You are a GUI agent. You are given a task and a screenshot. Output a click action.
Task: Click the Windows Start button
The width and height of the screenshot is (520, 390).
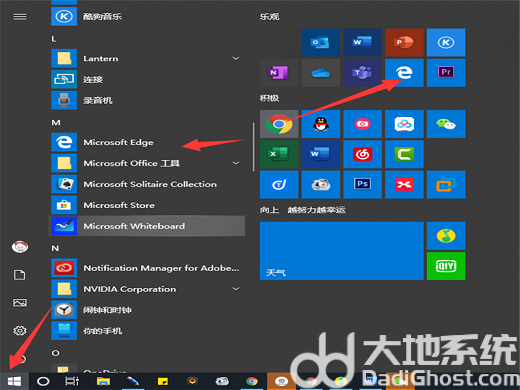coord(14,381)
